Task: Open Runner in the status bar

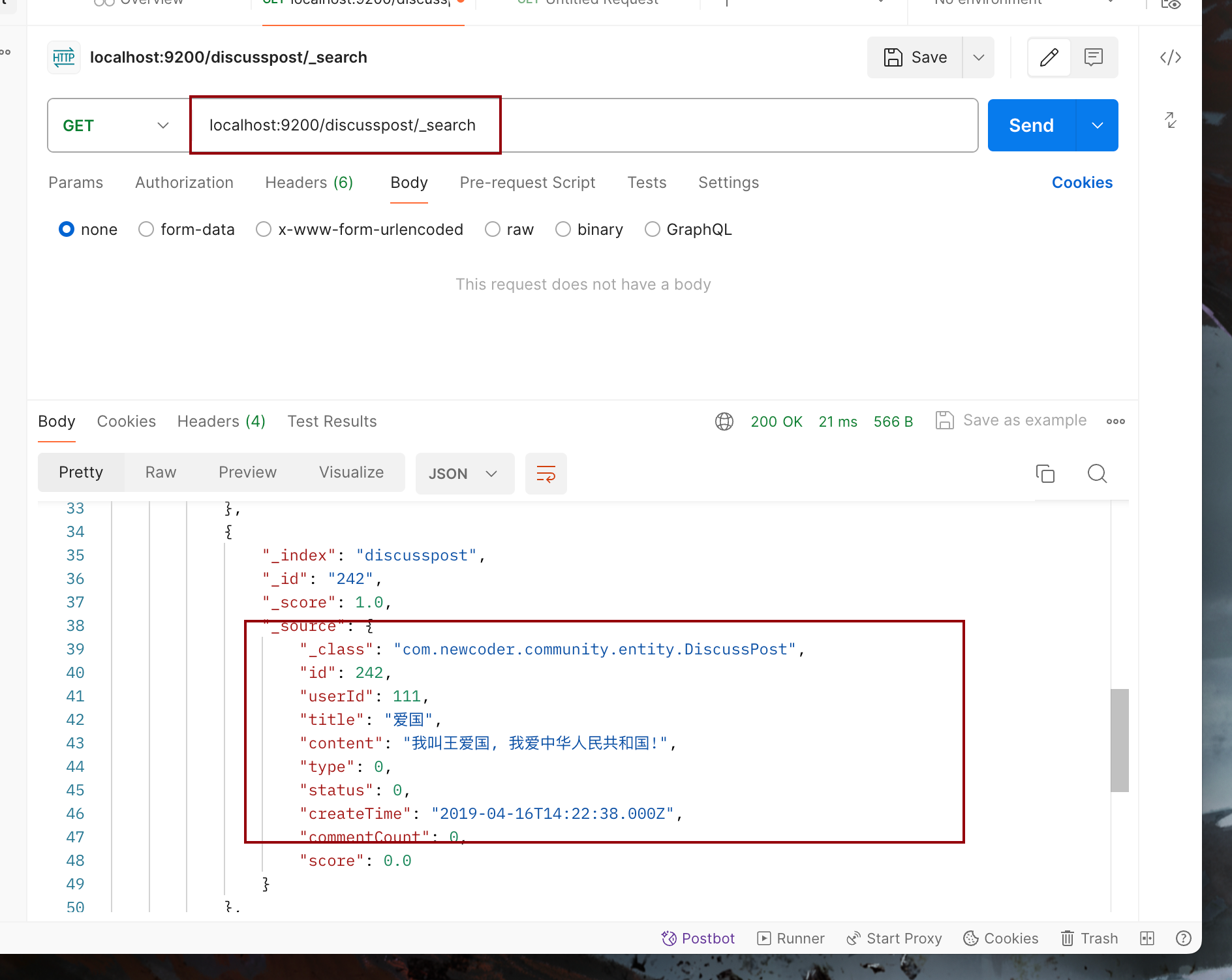Action: [791, 938]
